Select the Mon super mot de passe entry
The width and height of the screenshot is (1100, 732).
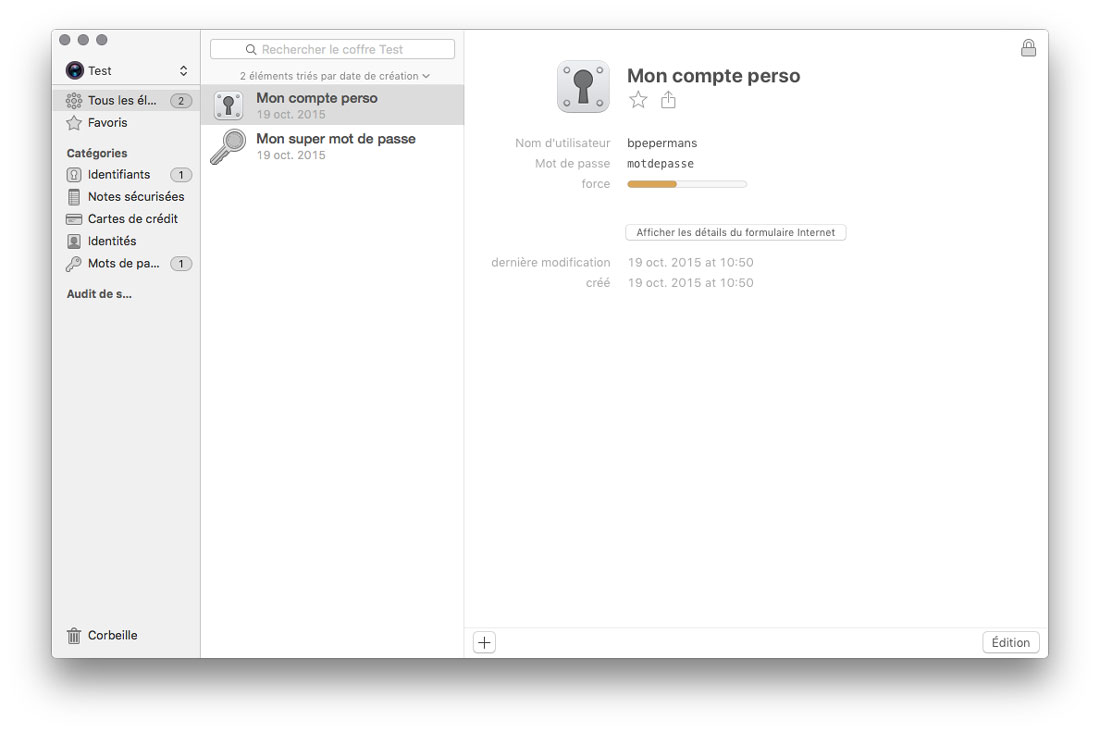click(333, 145)
